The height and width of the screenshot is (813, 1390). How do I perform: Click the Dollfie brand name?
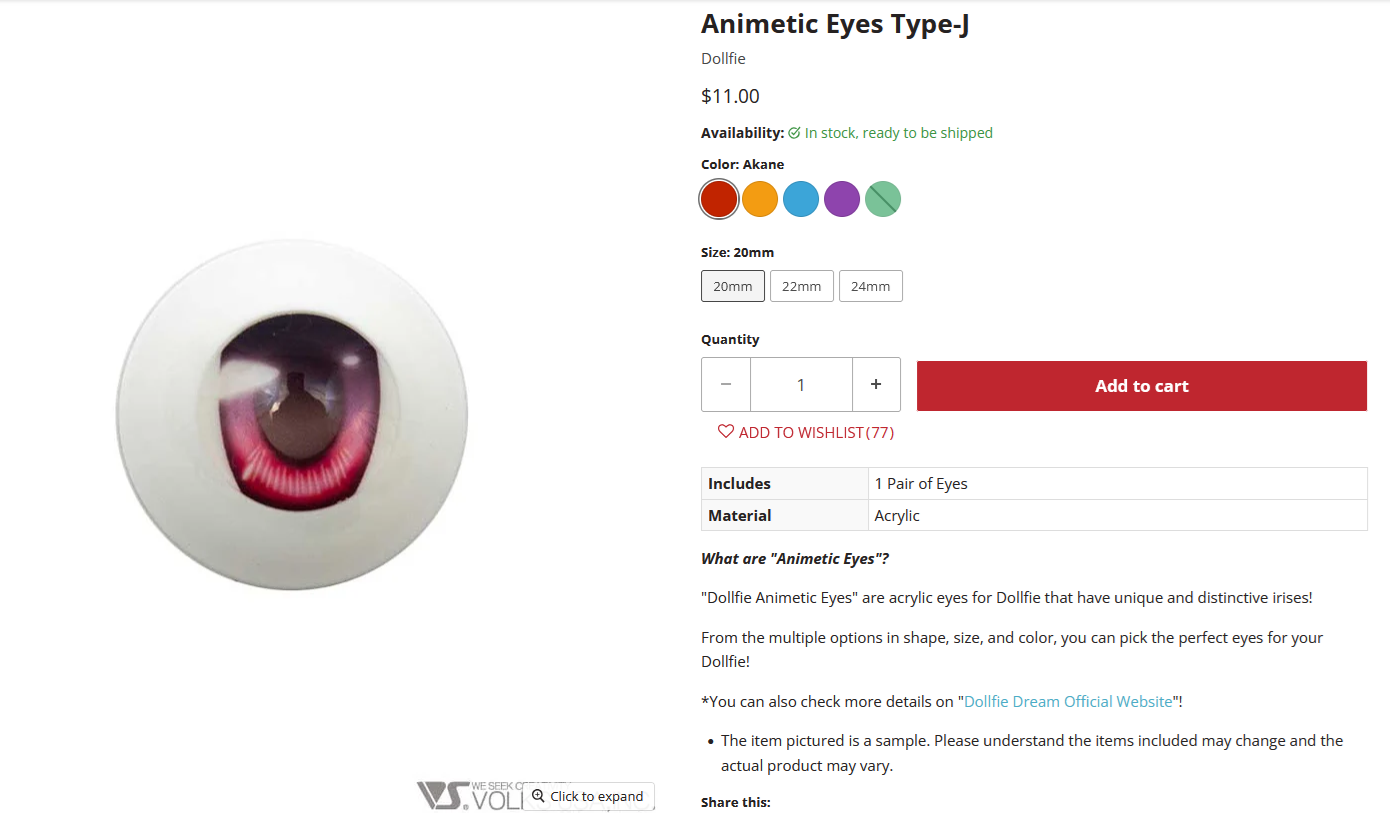coord(723,59)
